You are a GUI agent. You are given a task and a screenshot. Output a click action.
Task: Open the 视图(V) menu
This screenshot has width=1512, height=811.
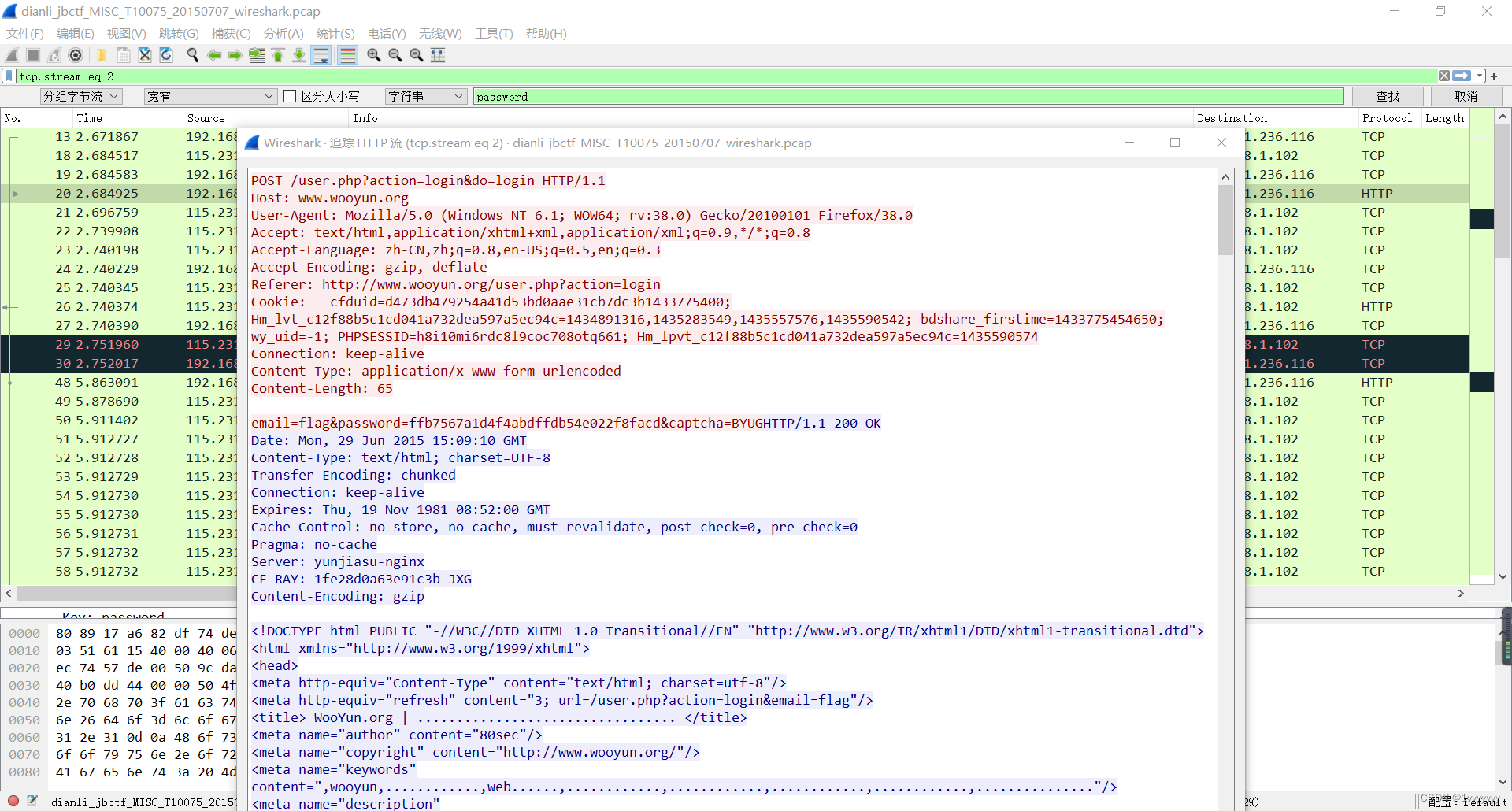(x=127, y=33)
